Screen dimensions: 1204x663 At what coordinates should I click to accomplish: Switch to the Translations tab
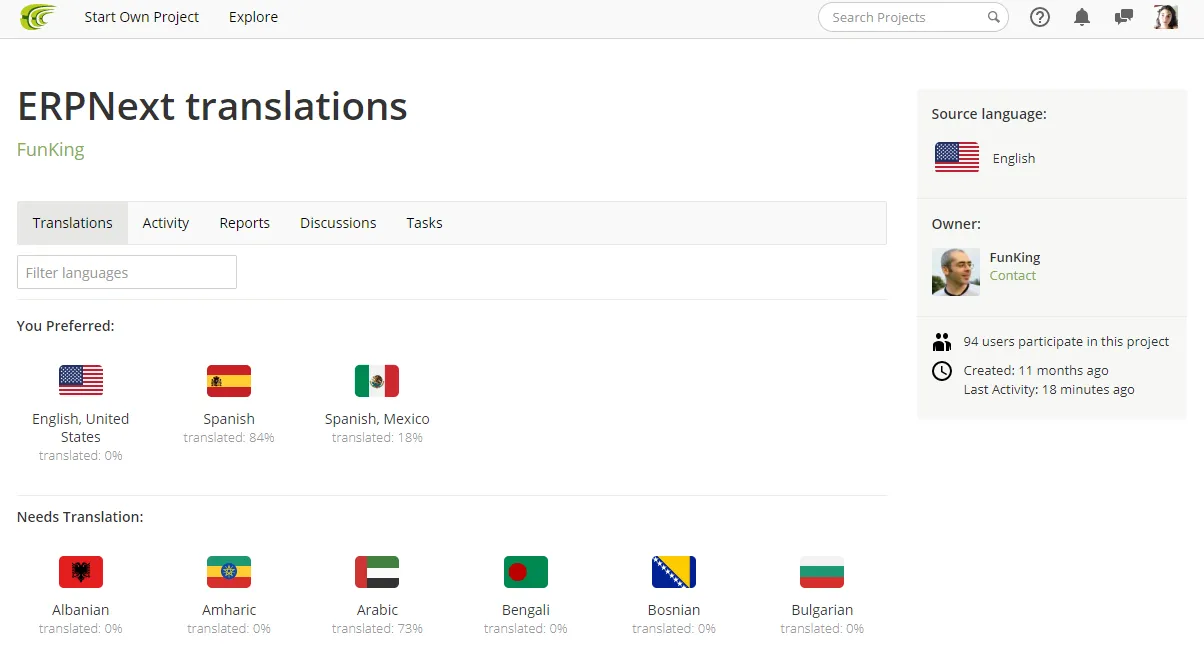coord(73,223)
